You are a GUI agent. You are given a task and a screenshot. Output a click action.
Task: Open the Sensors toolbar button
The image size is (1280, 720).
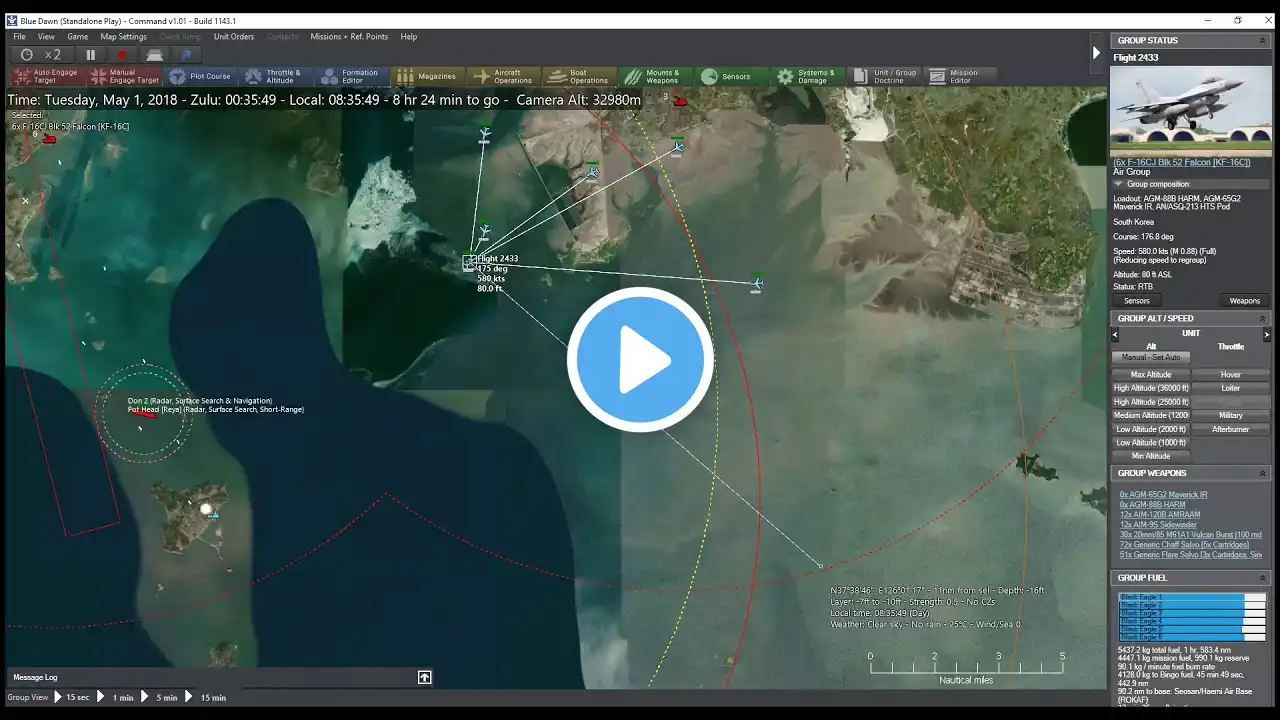point(730,76)
